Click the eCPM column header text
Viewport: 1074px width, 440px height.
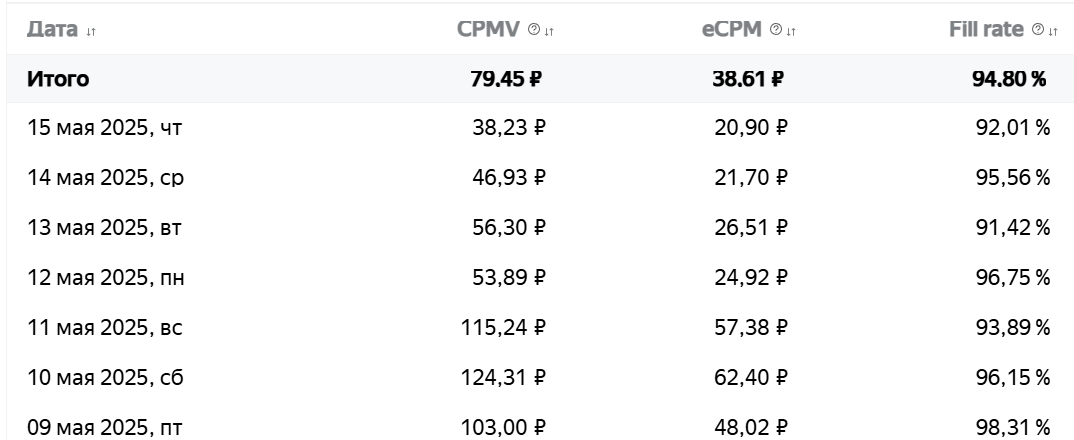tap(732, 29)
